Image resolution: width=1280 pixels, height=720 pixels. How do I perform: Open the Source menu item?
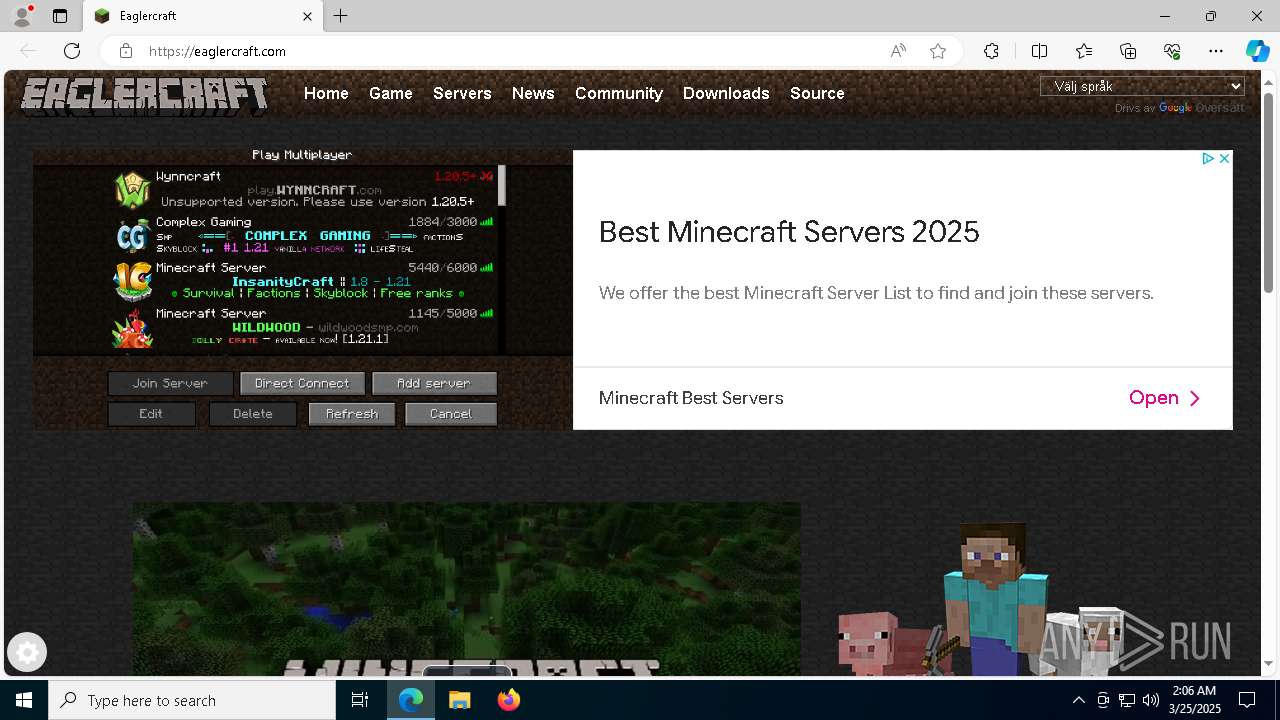point(817,93)
